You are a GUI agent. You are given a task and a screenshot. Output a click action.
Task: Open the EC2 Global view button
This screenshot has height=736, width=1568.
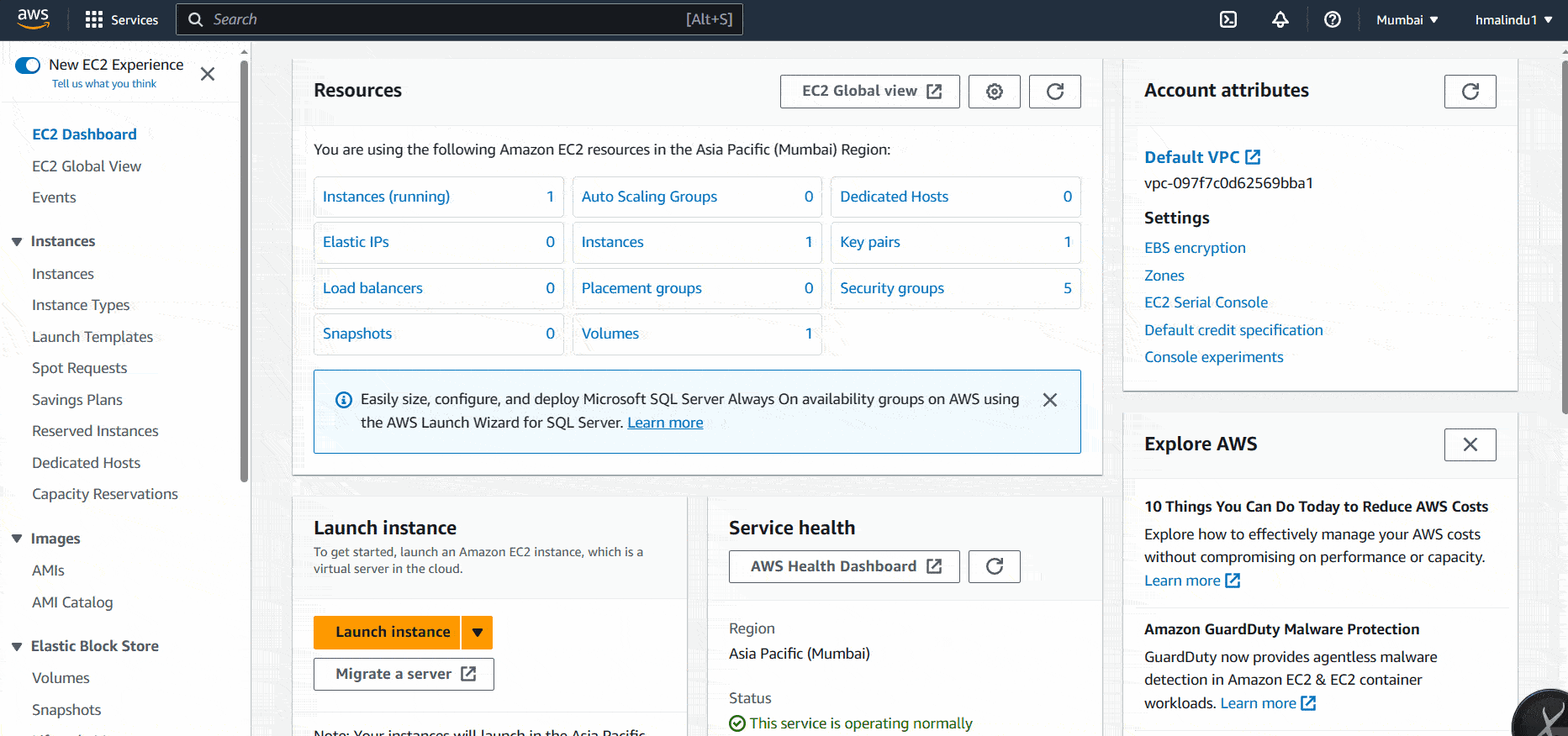870,92
